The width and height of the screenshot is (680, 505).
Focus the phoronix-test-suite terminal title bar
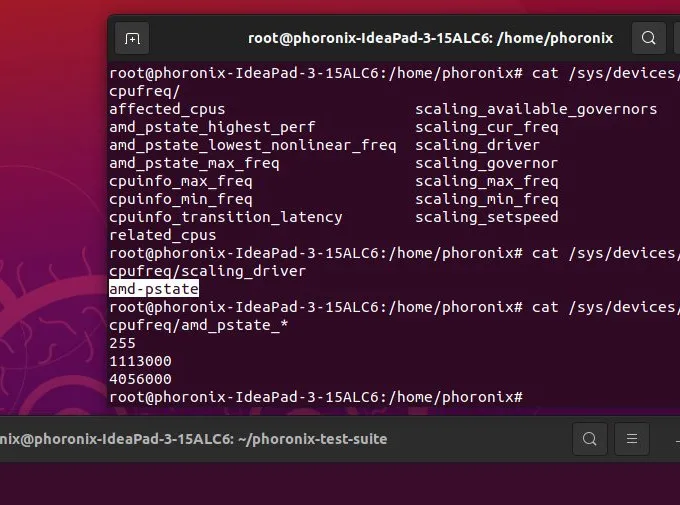point(194,439)
